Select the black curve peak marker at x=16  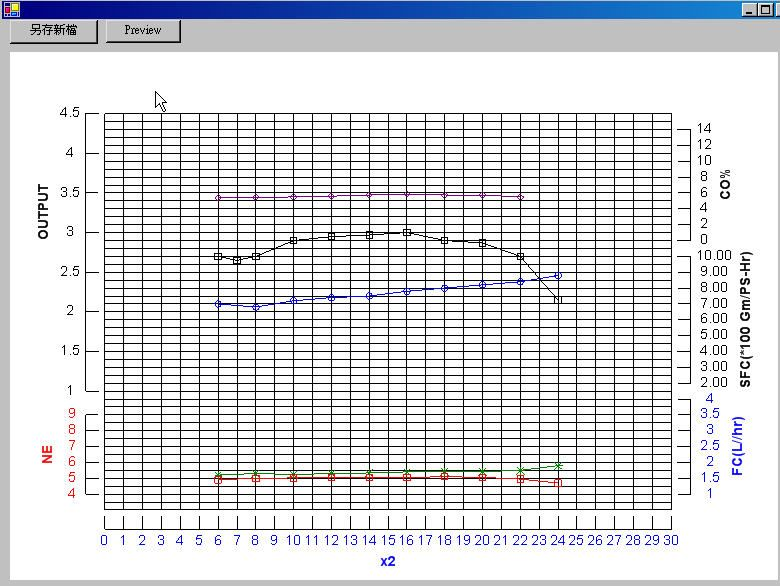coord(407,232)
